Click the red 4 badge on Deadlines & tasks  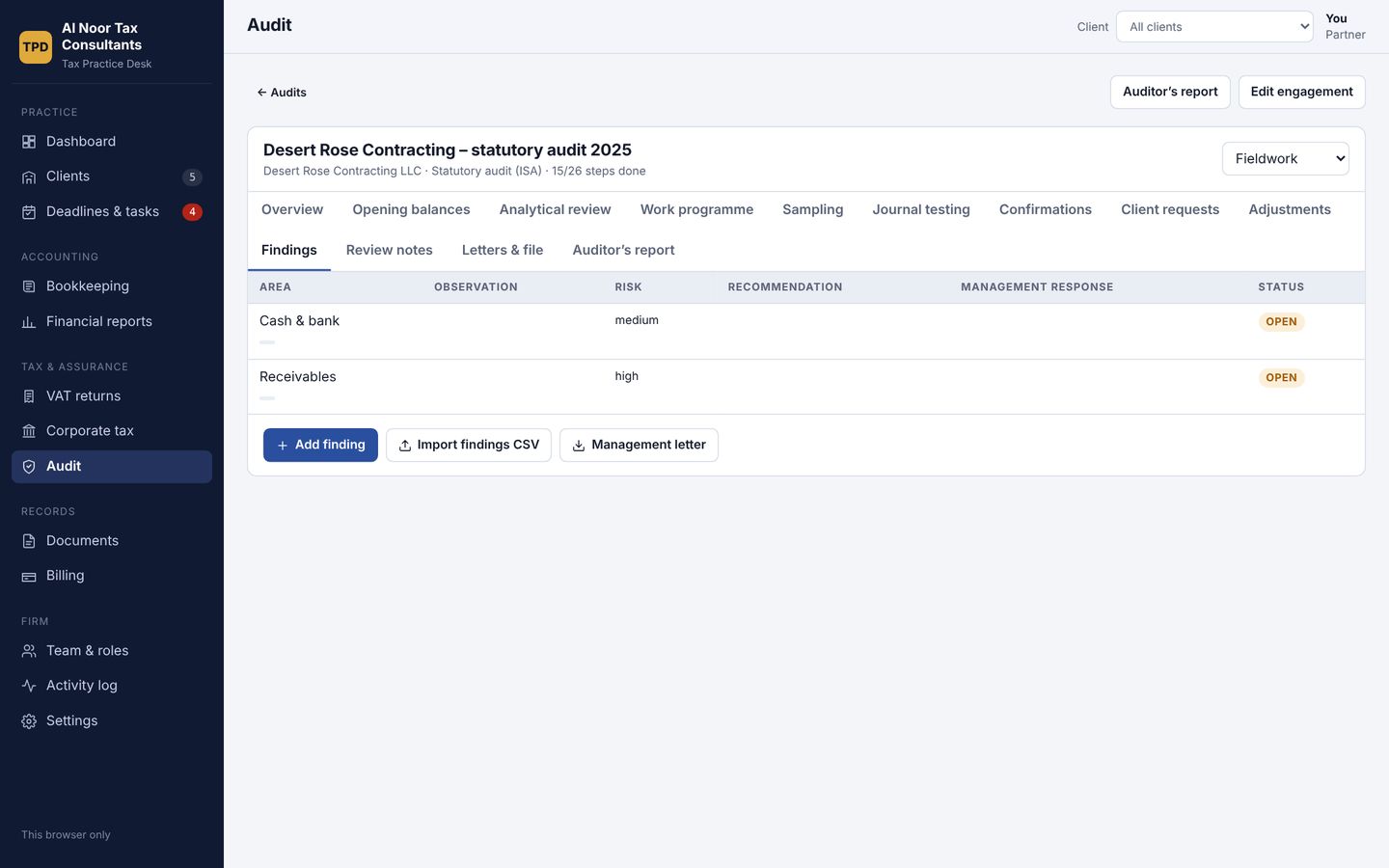192,212
